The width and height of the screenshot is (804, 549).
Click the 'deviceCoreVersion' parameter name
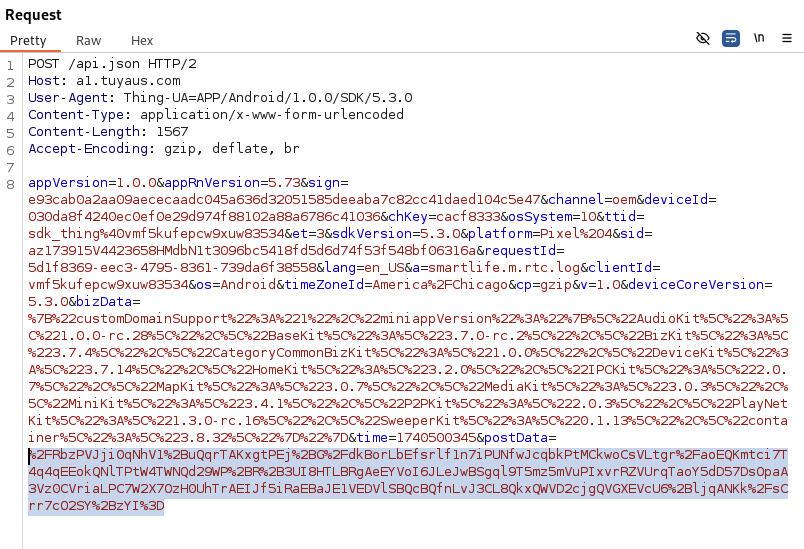click(x=696, y=284)
